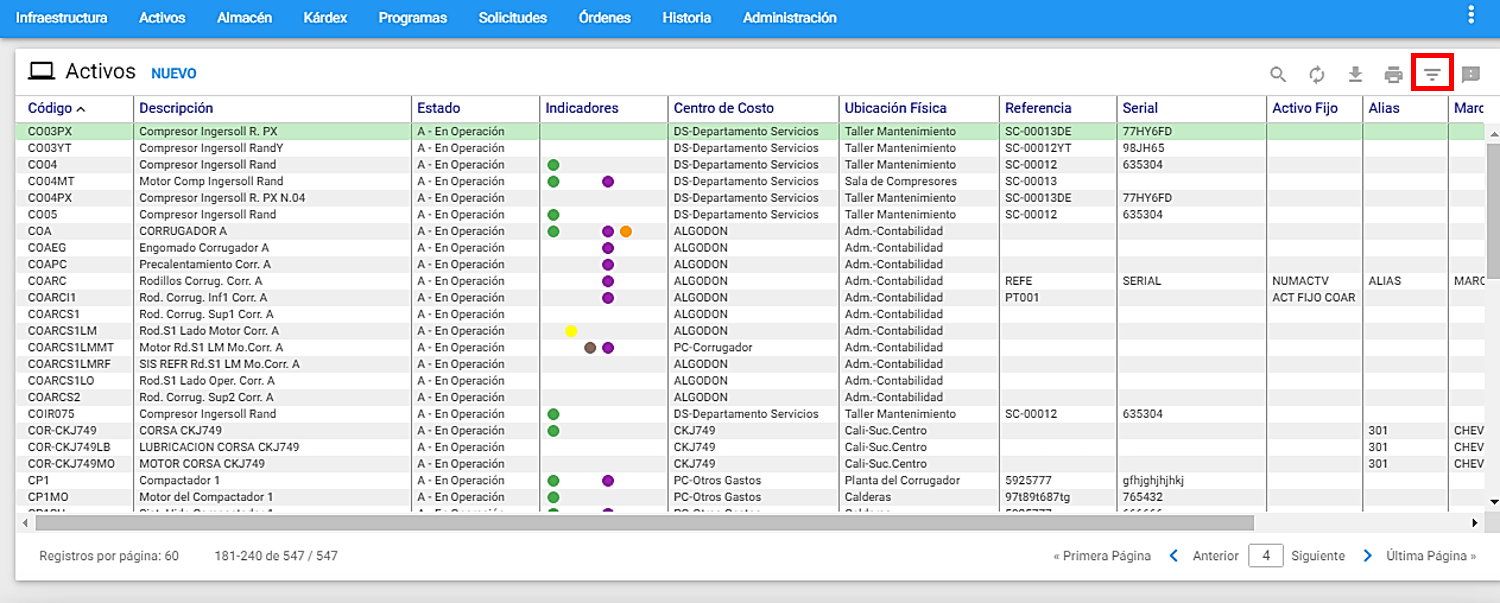The image size is (1500, 603).
Task: Click purple indicator dot in CP1 row
Action: click(x=608, y=481)
